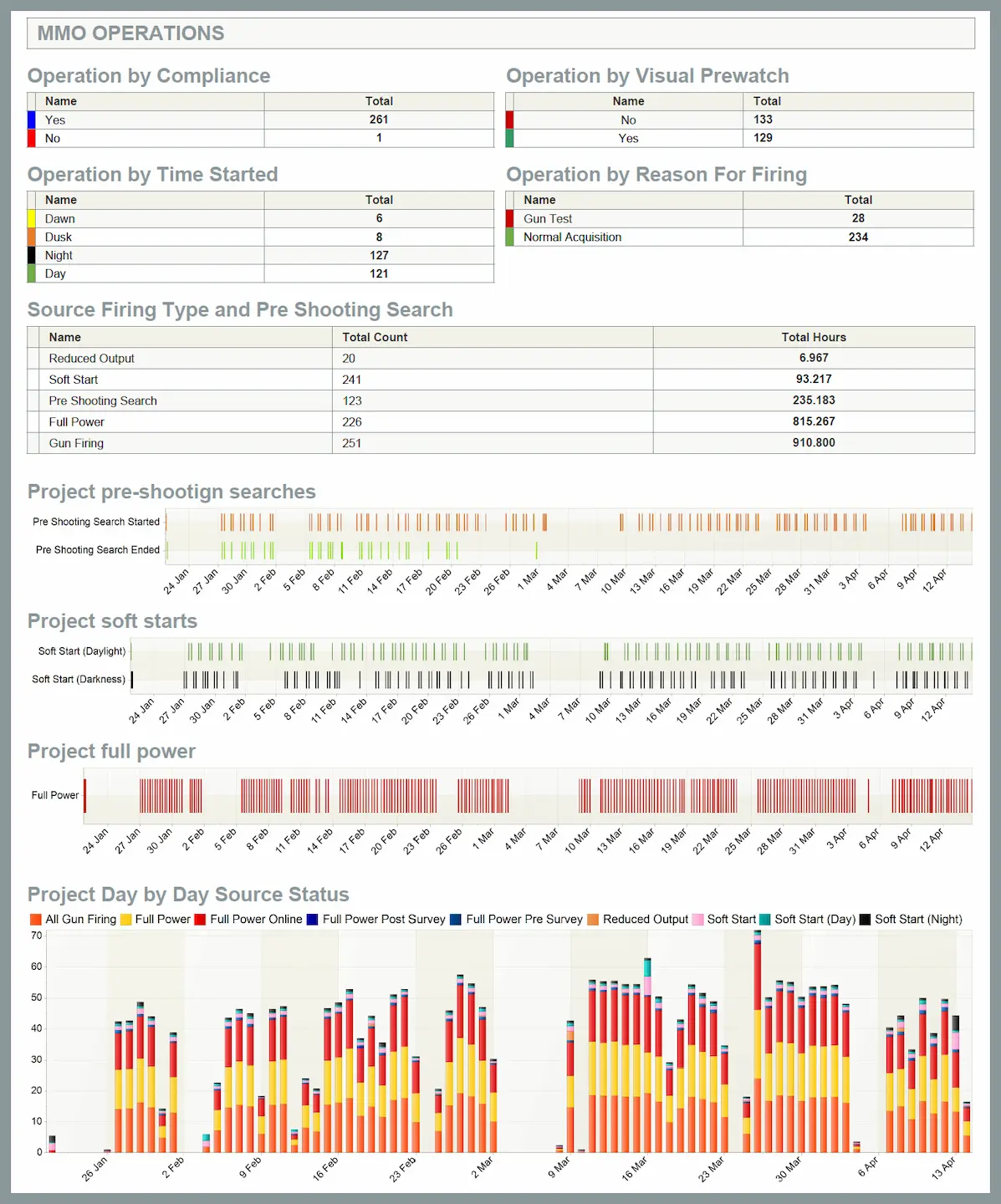The height and width of the screenshot is (1204, 1001).
Task: Click the green Normal Acquisition color swatch
Action: tap(510, 237)
